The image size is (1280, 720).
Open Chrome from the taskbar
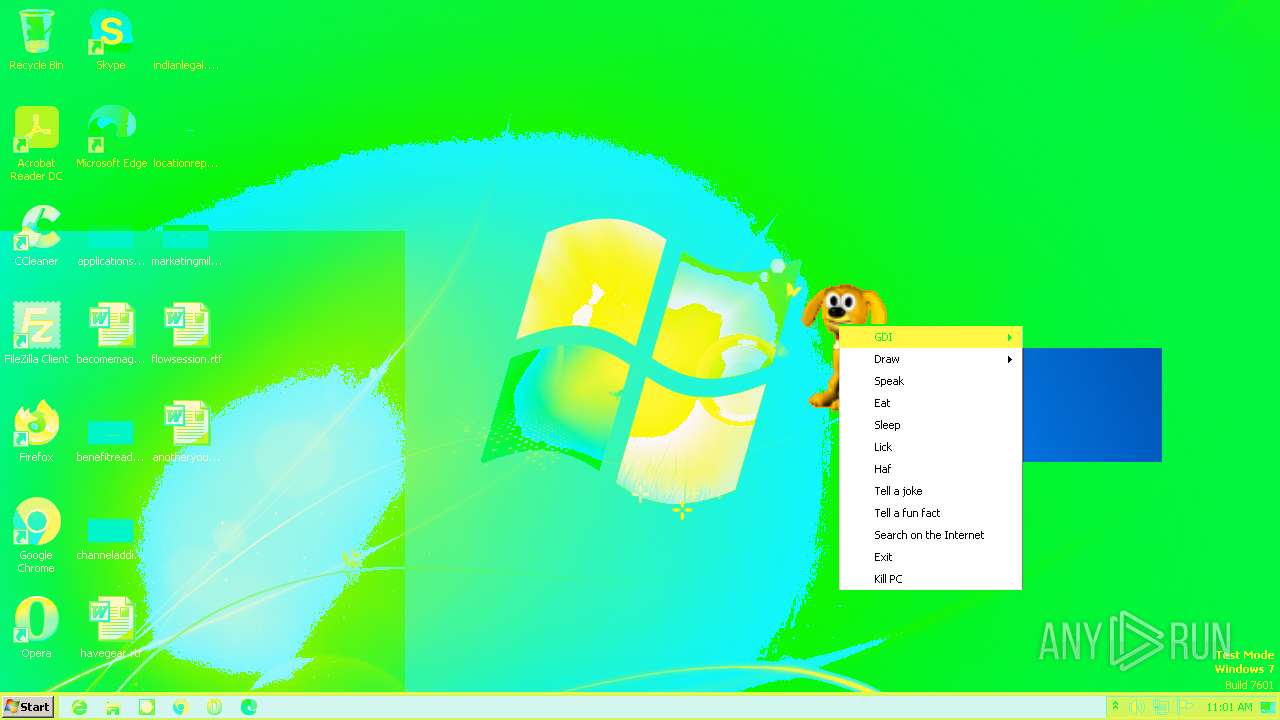pyautogui.click(x=181, y=707)
